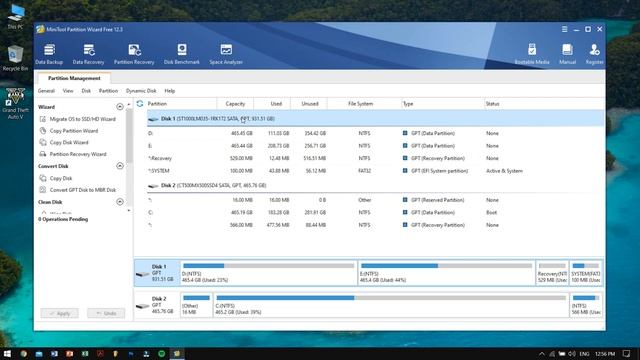Image resolution: width=640 pixels, height=360 pixels.
Task: Launch Data Recovery from toolbar
Action: [89, 54]
